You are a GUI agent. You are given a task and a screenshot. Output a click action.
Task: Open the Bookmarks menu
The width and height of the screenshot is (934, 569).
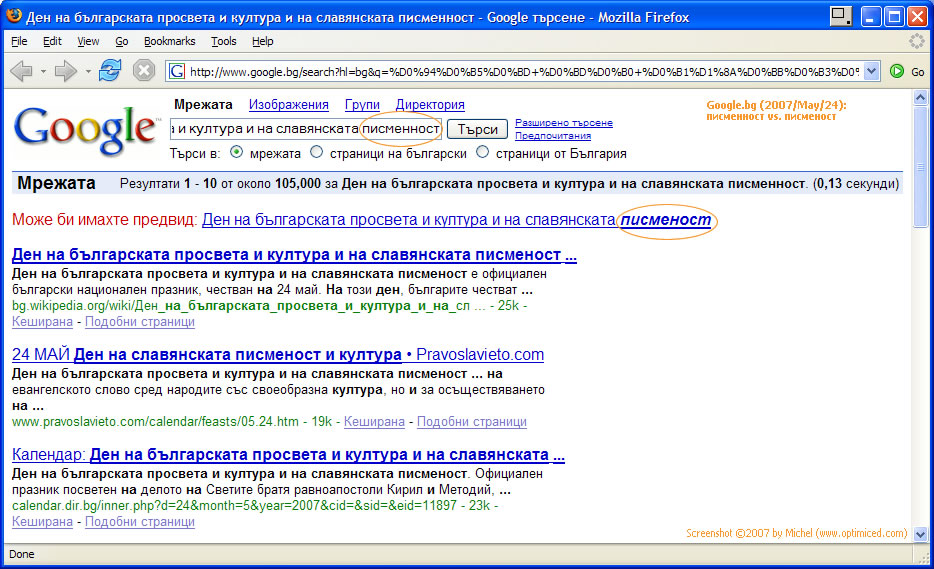(170, 41)
